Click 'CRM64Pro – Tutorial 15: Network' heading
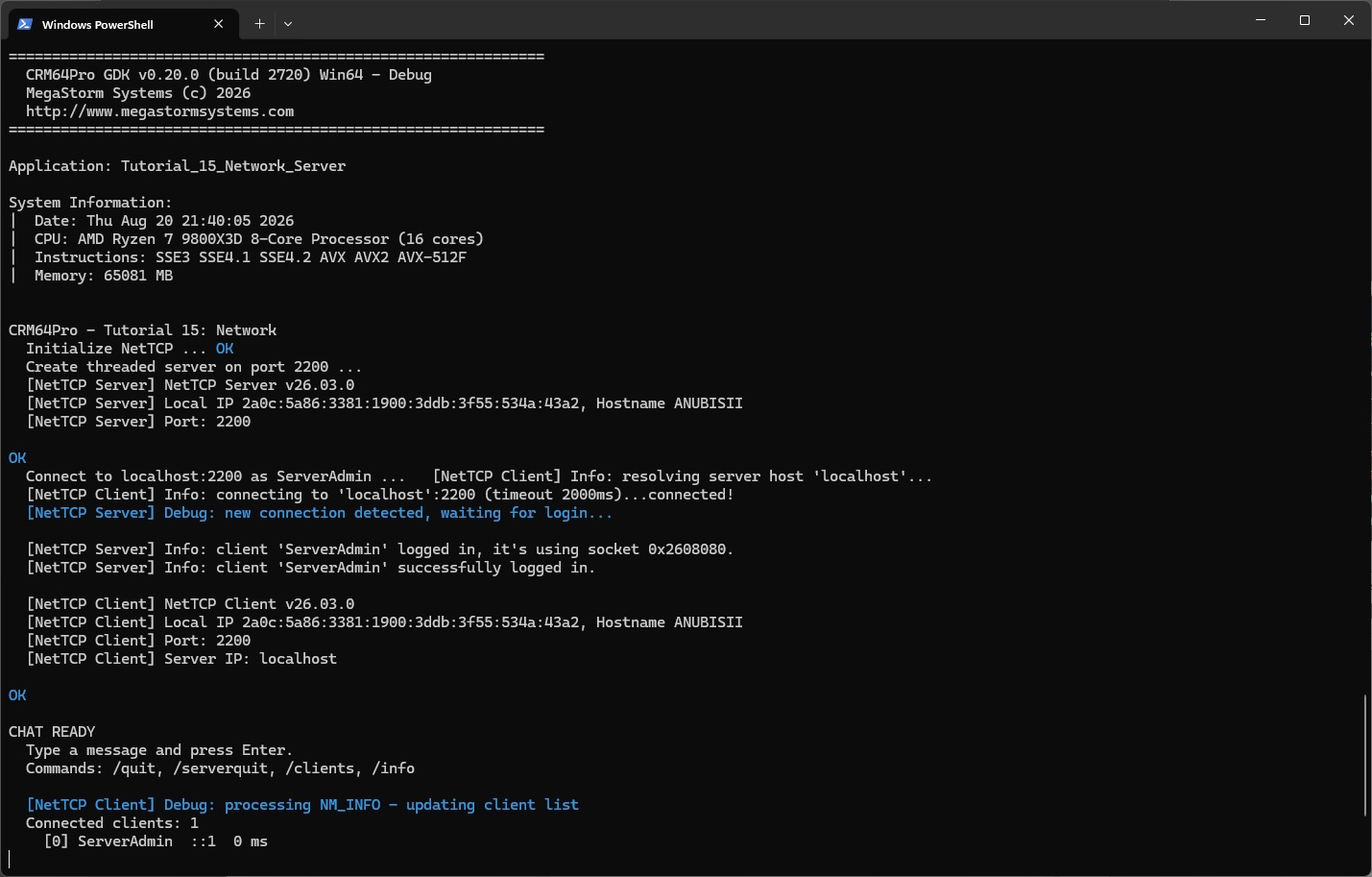 [x=143, y=330]
